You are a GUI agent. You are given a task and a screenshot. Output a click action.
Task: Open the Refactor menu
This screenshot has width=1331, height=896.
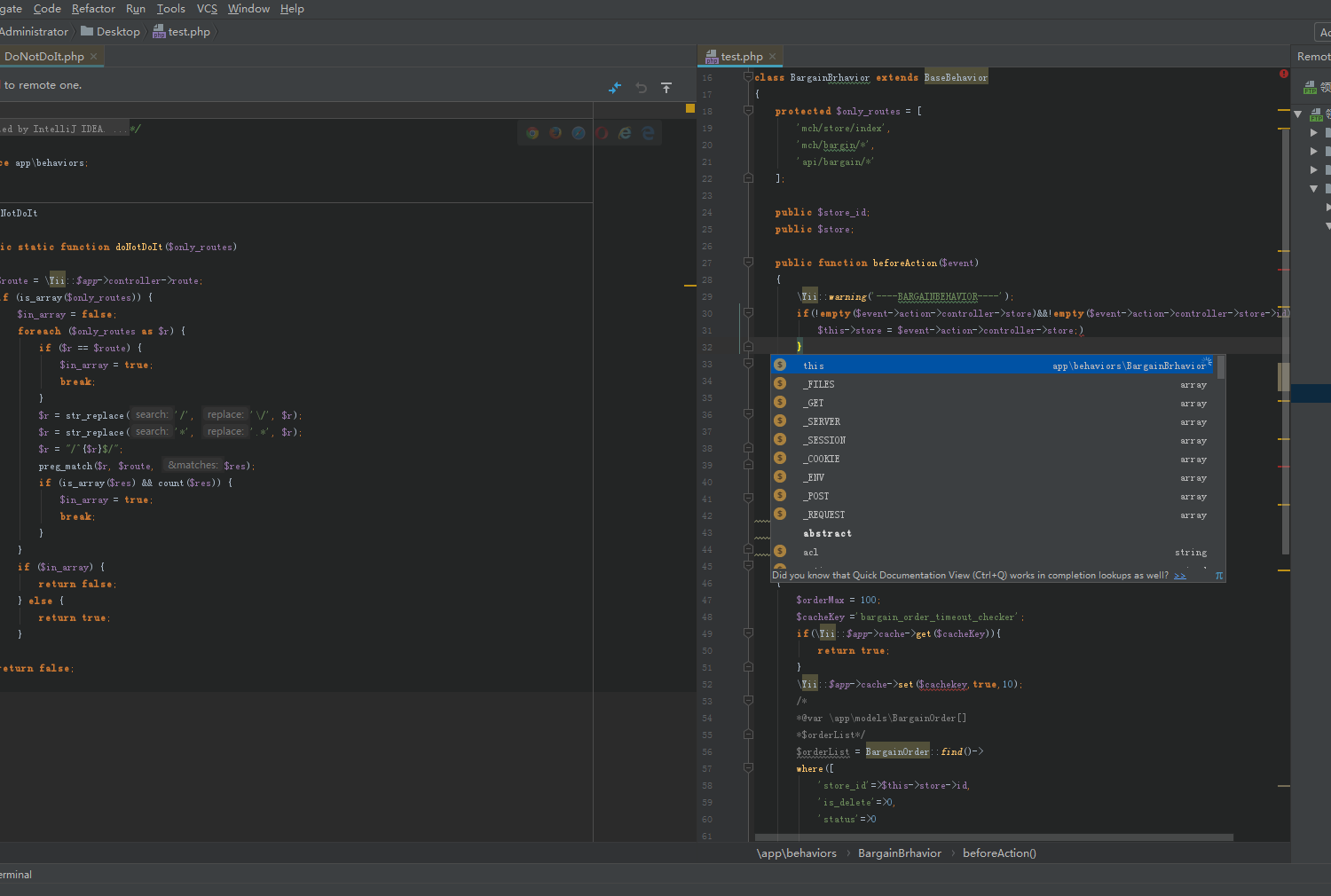(93, 9)
